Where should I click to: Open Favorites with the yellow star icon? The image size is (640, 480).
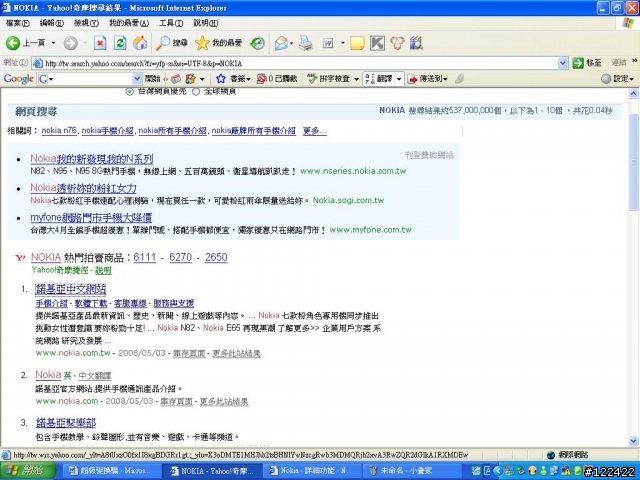[x=202, y=43]
